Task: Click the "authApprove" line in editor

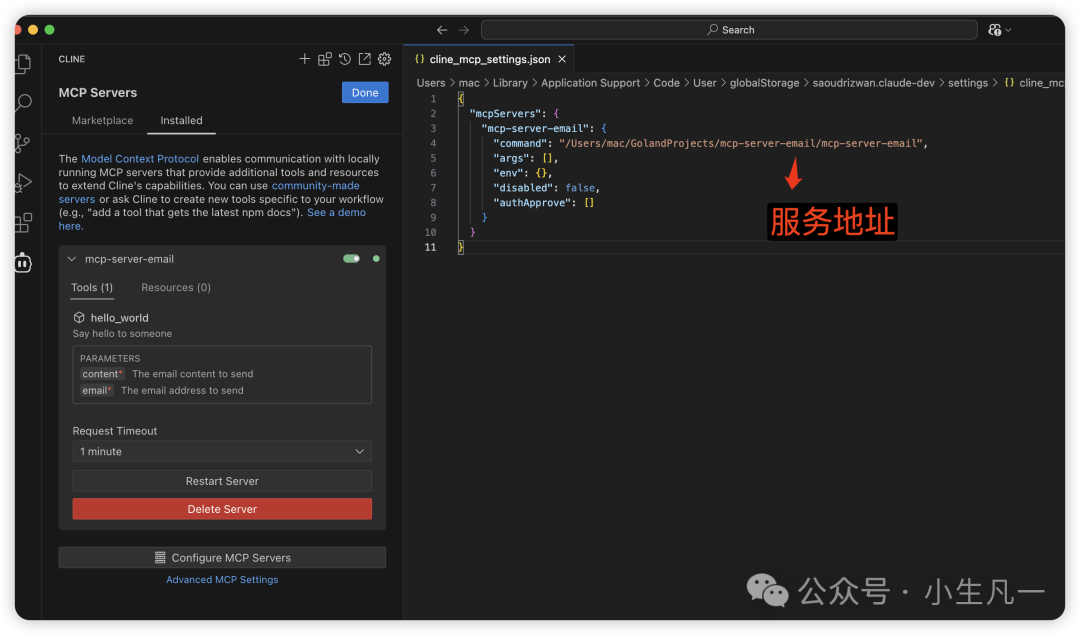Action: coord(543,202)
